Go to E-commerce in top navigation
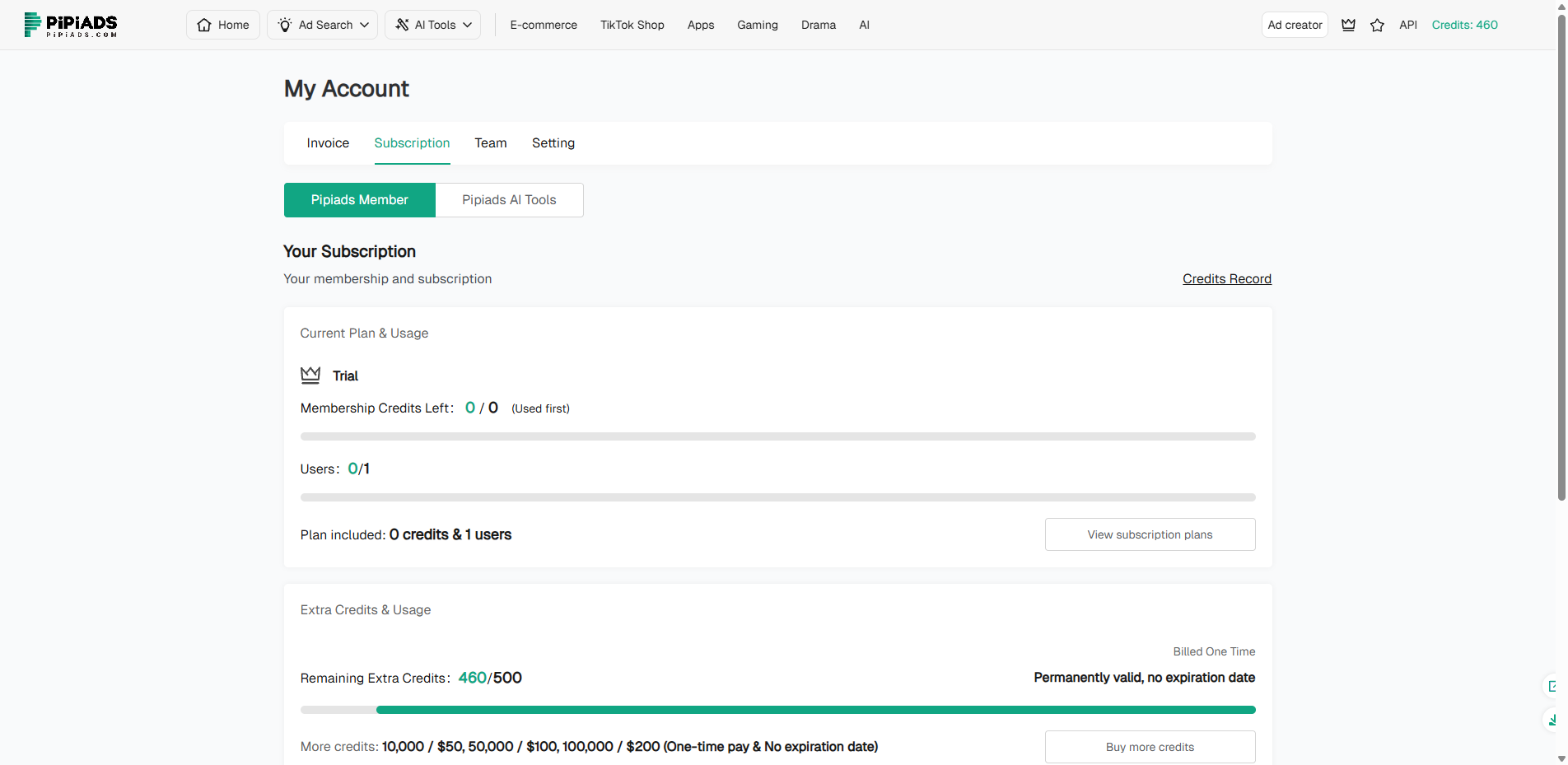The width and height of the screenshot is (1568, 765). point(544,25)
